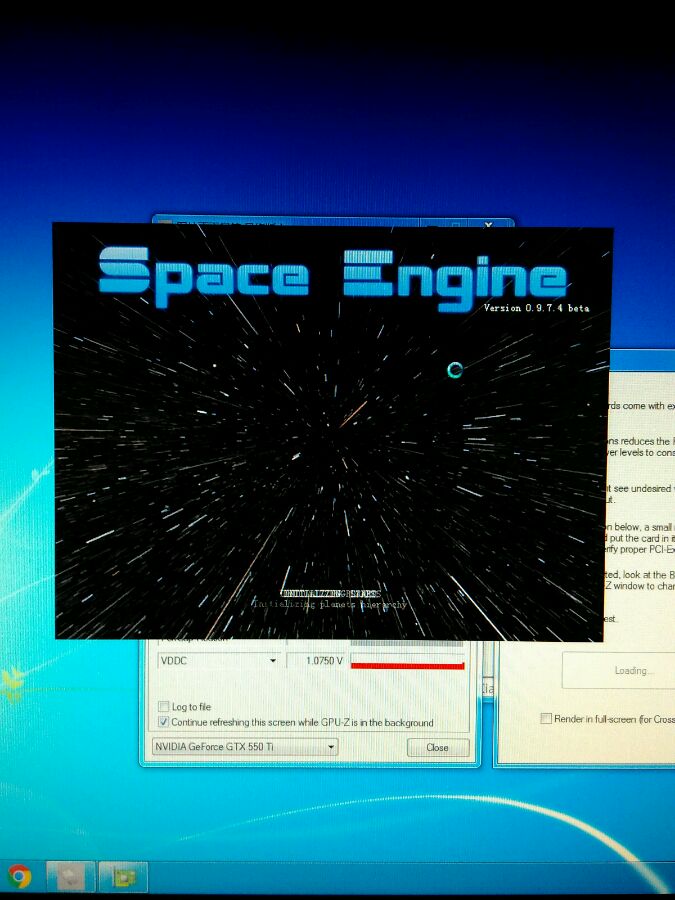Click Version 0.9.7.4 beta text
This screenshot has width=675, height=900.
pyautogui.click(x=536, y=308)
